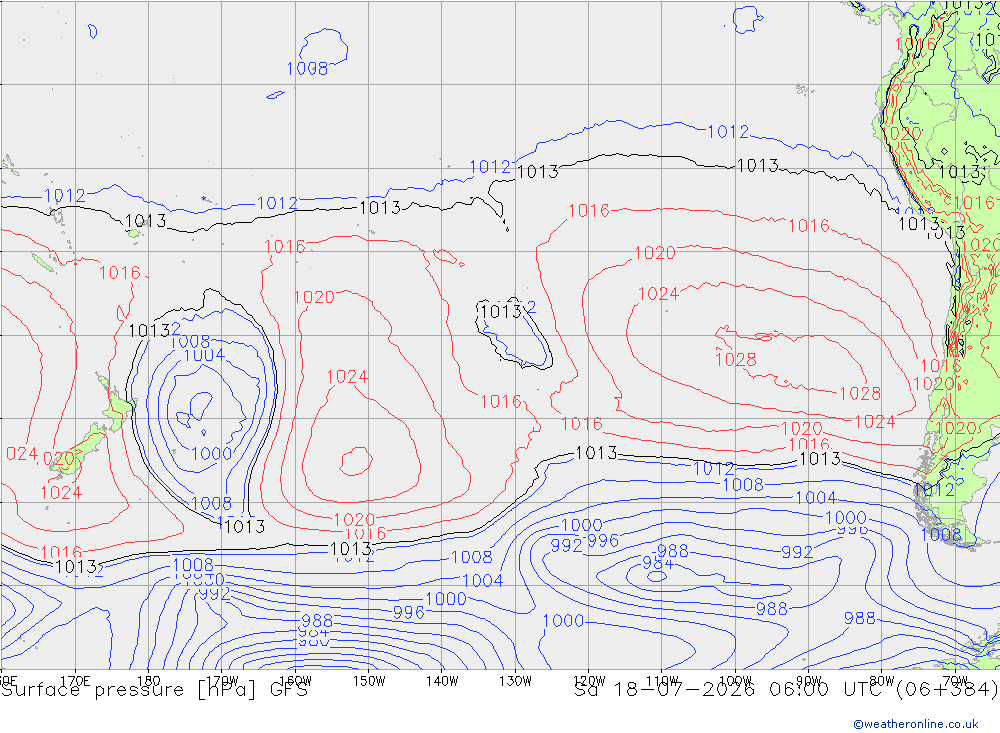Click the 150W longitude axis label
Viewport: 1000px width, 733px height.
tap(369, 681)
